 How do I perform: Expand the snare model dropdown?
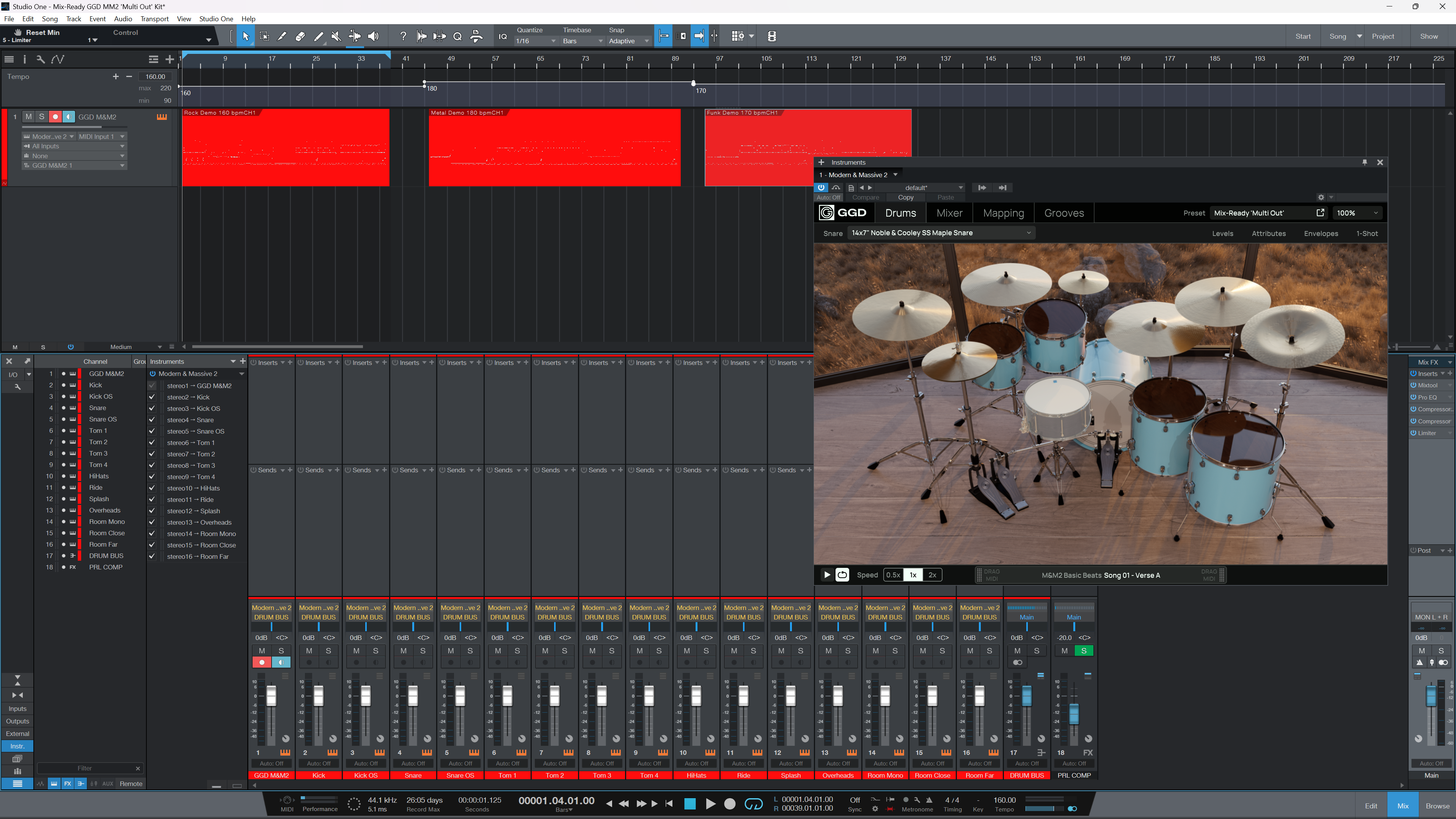tap(1028, 233)
